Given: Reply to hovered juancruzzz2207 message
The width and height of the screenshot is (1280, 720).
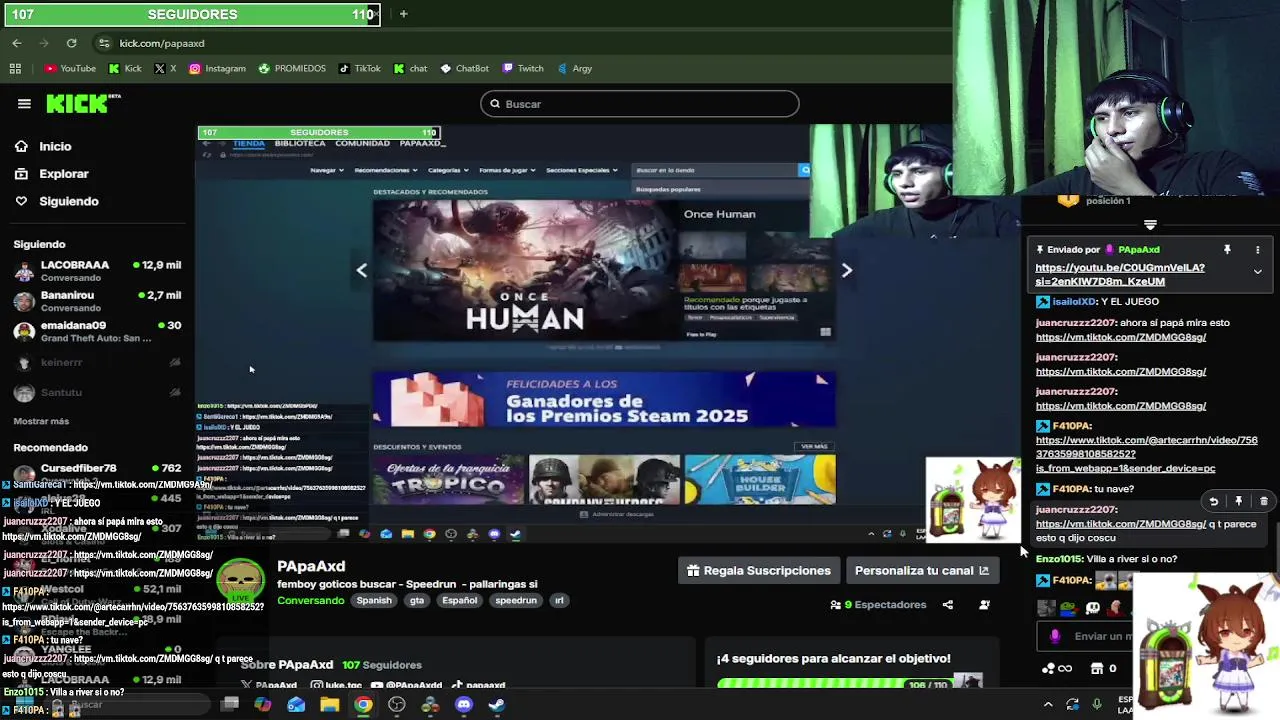Looking at the screenshot, I should 1213,501.
